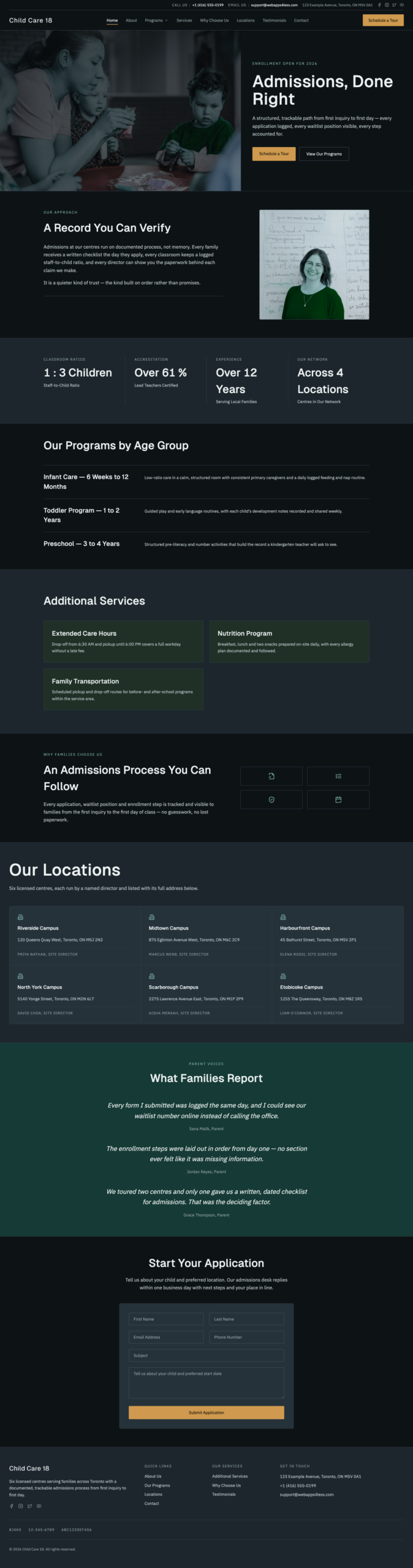Expand the Programs dropdown in the navigation
The image size is (413, 1568).
[156, 20]
